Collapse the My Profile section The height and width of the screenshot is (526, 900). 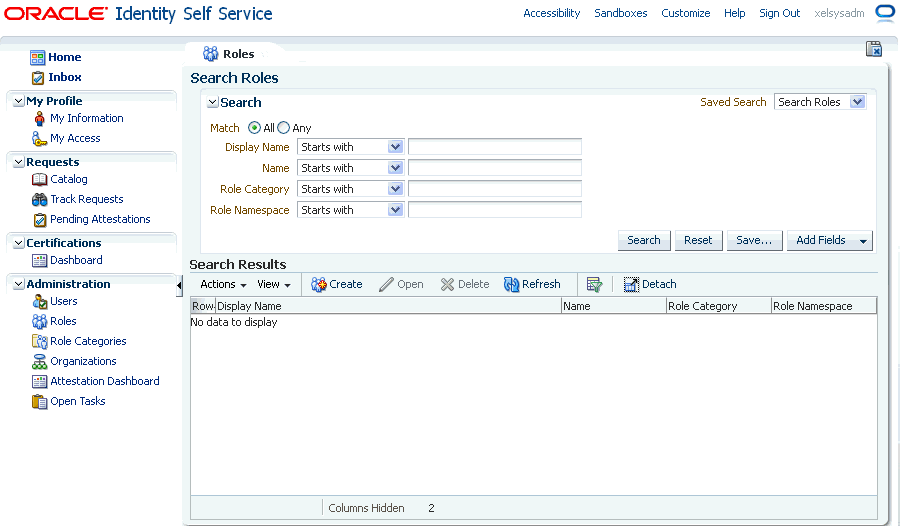18,101
